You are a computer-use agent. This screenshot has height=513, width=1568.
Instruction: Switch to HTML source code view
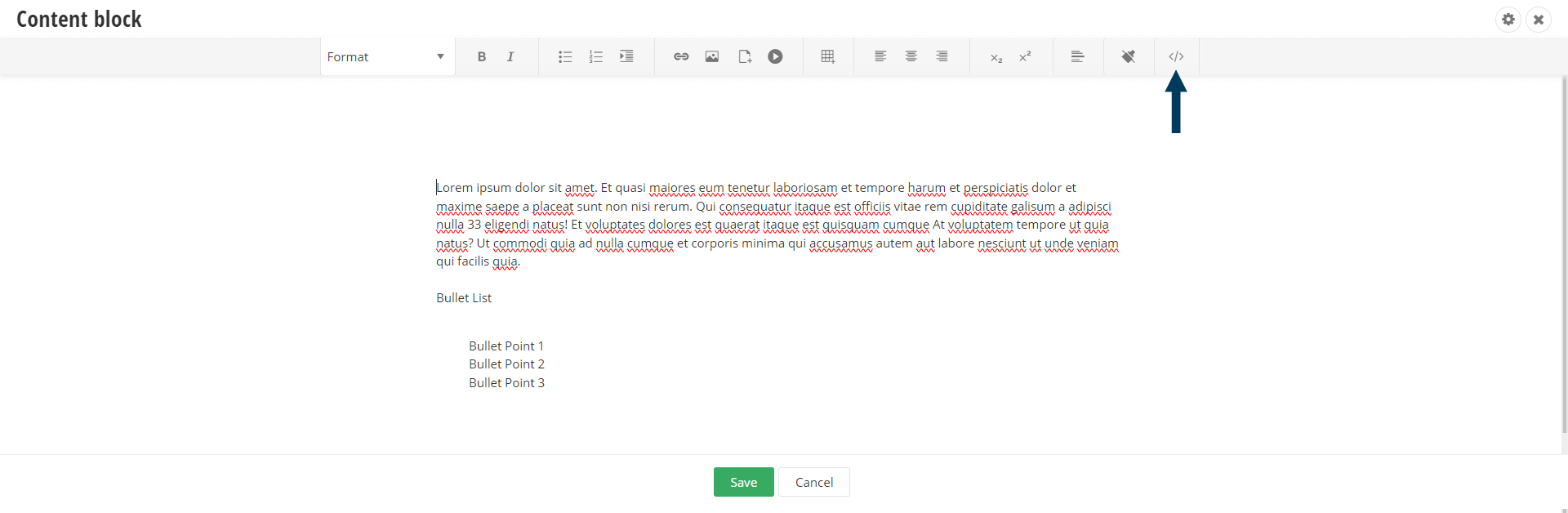[1176, 56]
